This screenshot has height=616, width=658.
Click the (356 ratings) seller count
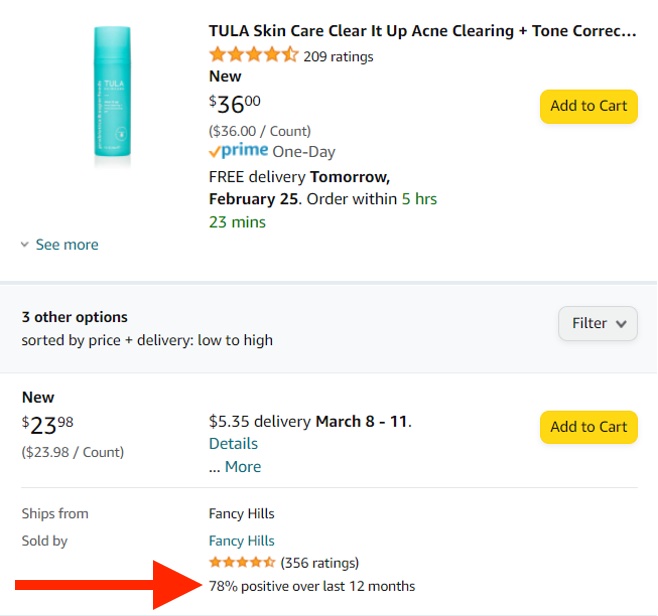tap(319, 563)
